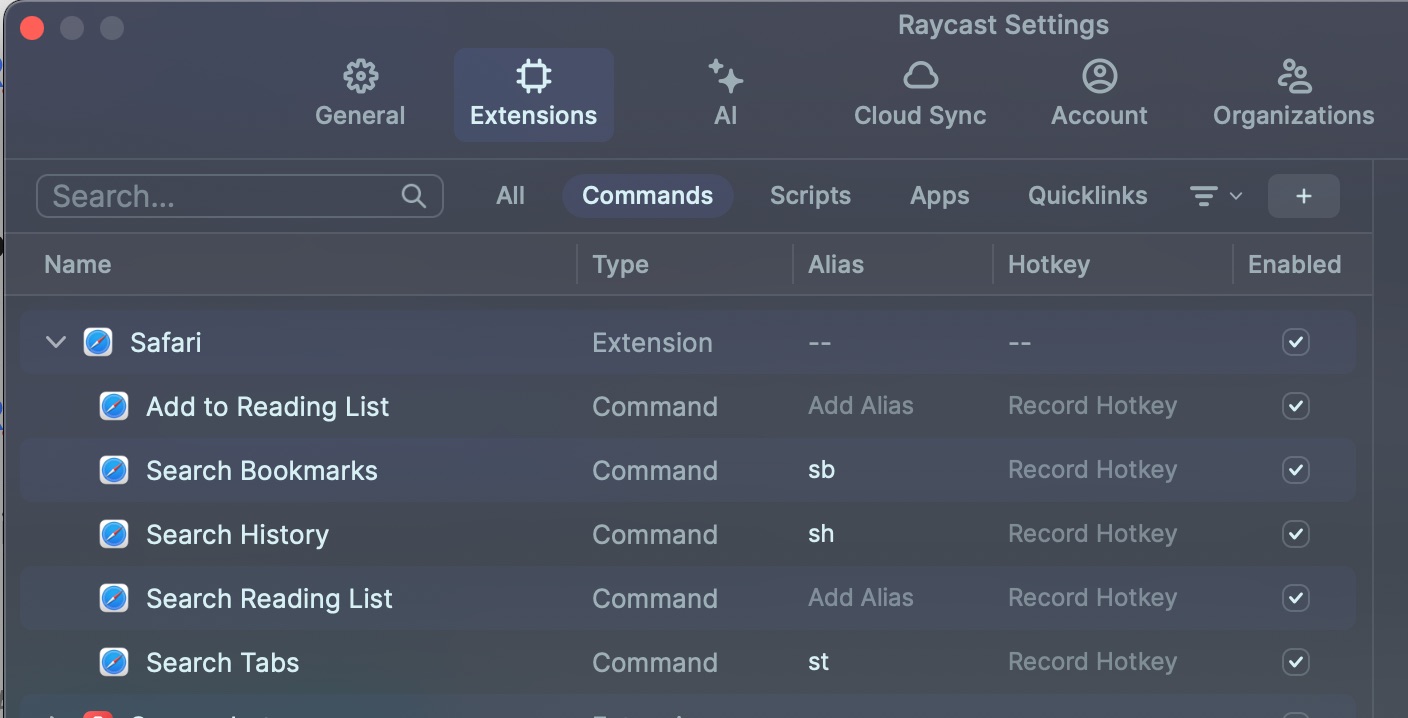Toggle the Search History enabled checkbox
This screenshot has height=718, width=1408.
pyautogui.click(x=1295, y=534)
